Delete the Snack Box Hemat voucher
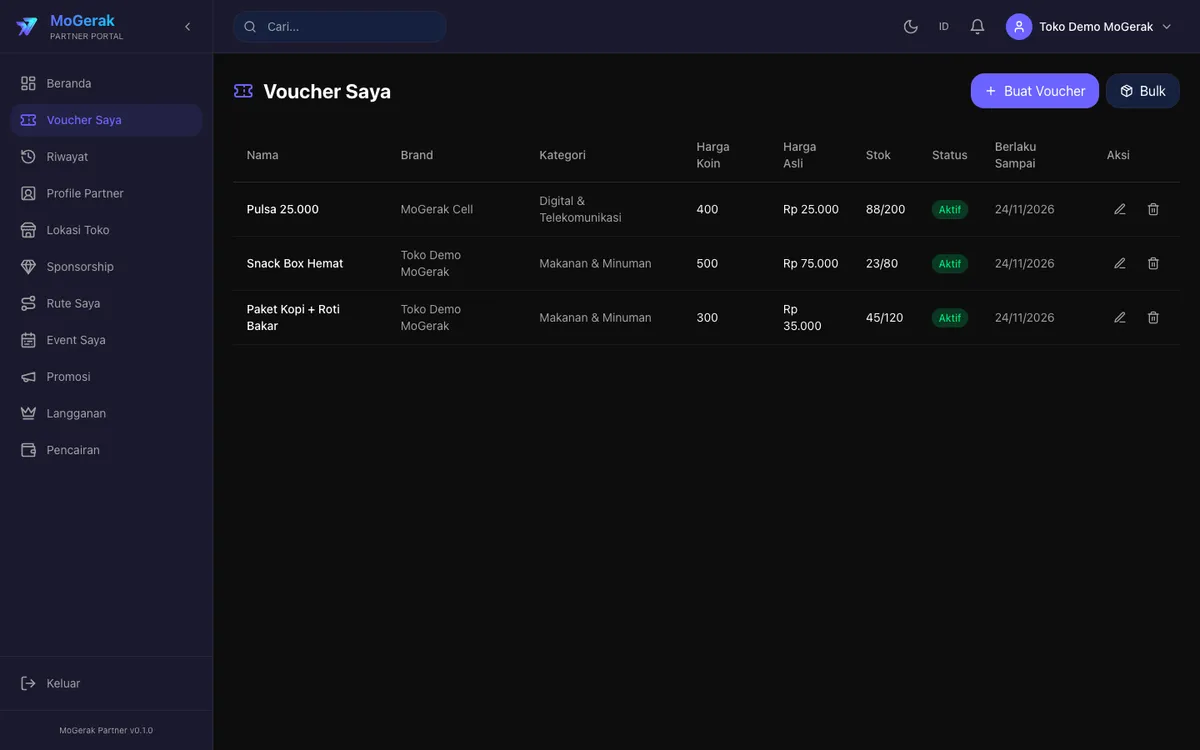The width and height of the screenshot is (1200, 750). click(x=1153, y=263)
